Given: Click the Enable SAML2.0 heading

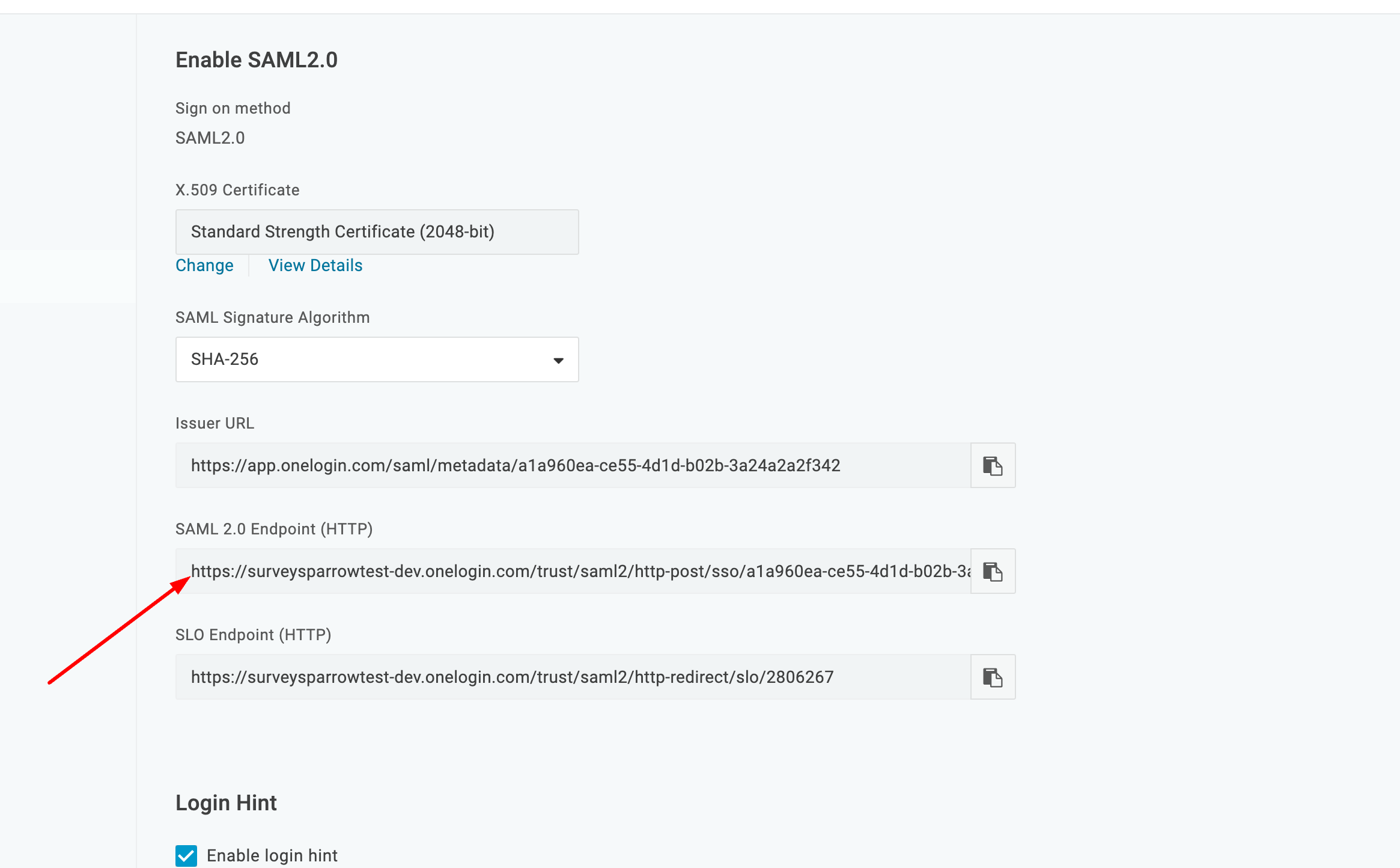Looking at the screenshot, I should pyautogui.click(x=257, y=60).
